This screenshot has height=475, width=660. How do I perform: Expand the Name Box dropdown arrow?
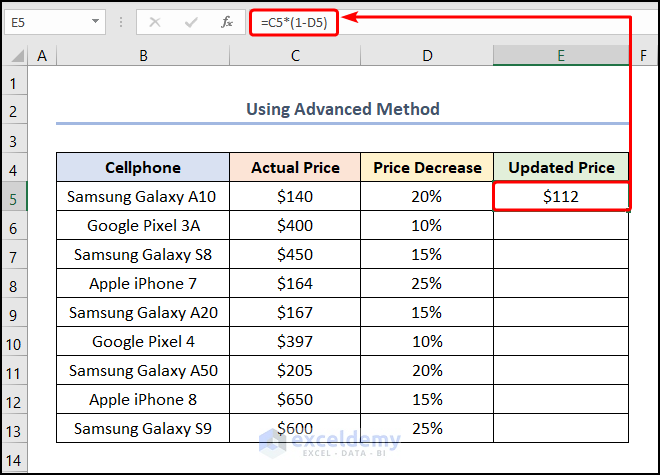coord(95,21)
